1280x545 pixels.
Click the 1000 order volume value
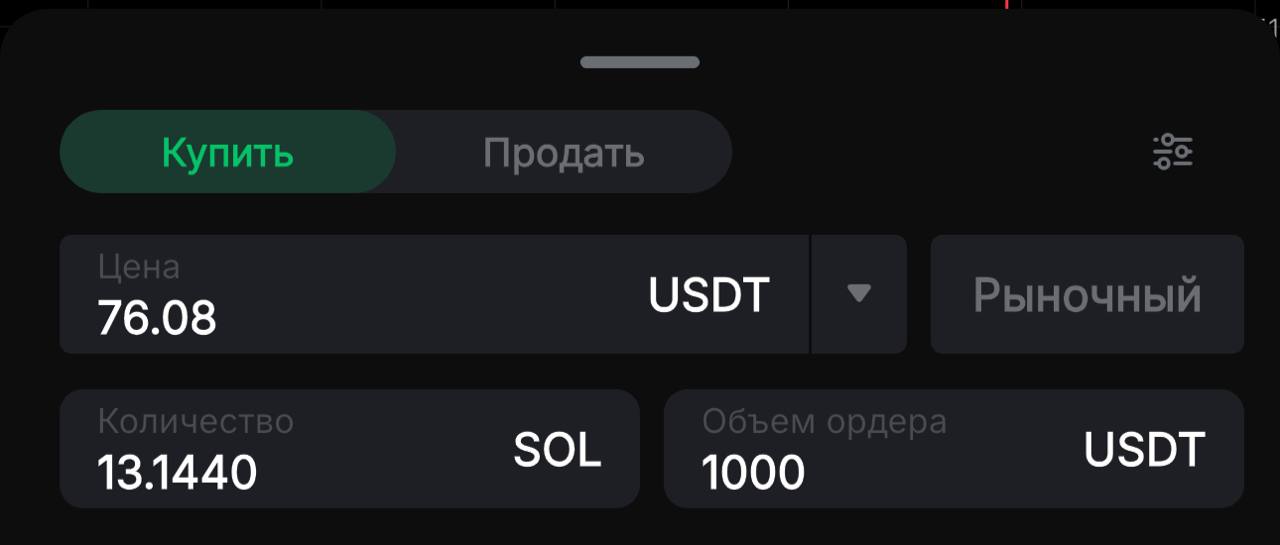[753, 472]
